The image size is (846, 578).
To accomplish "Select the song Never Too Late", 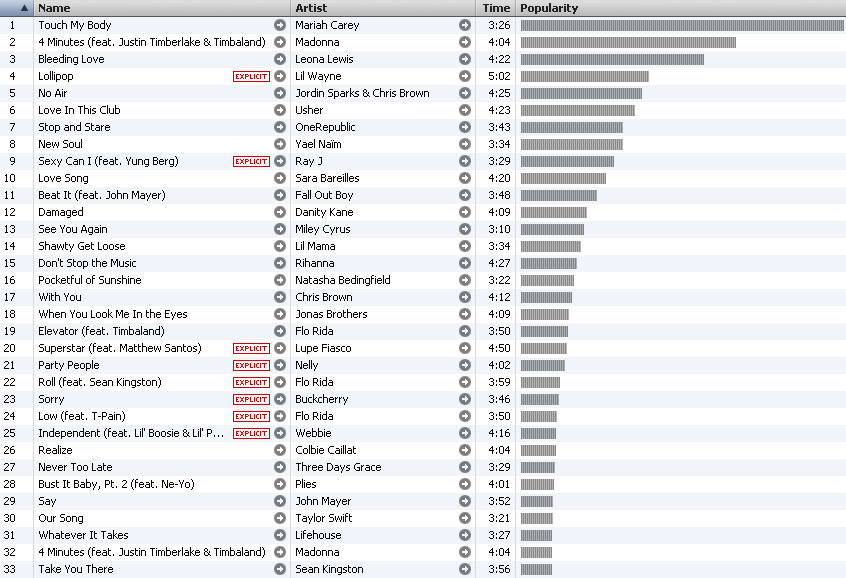I will point(75,467).
